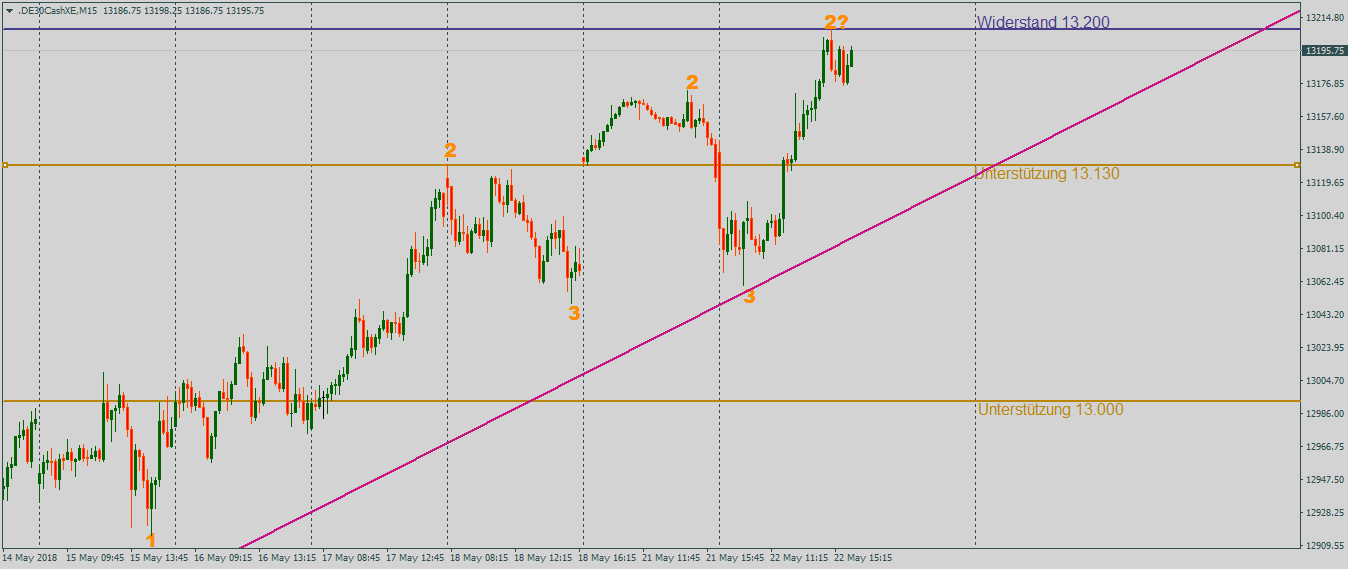
Task: Click time axis label '14 May 2018'
Action: pyautogui.click(x=30, y=558)
